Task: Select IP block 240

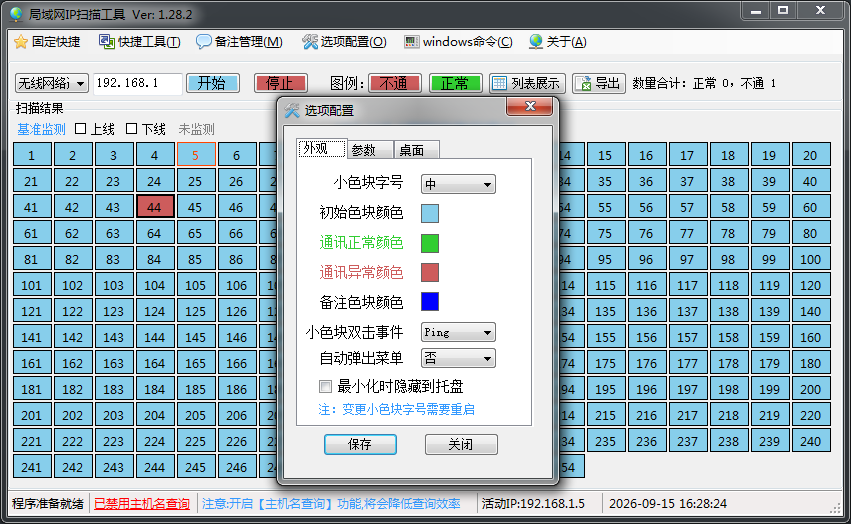Action: [811, 441]
